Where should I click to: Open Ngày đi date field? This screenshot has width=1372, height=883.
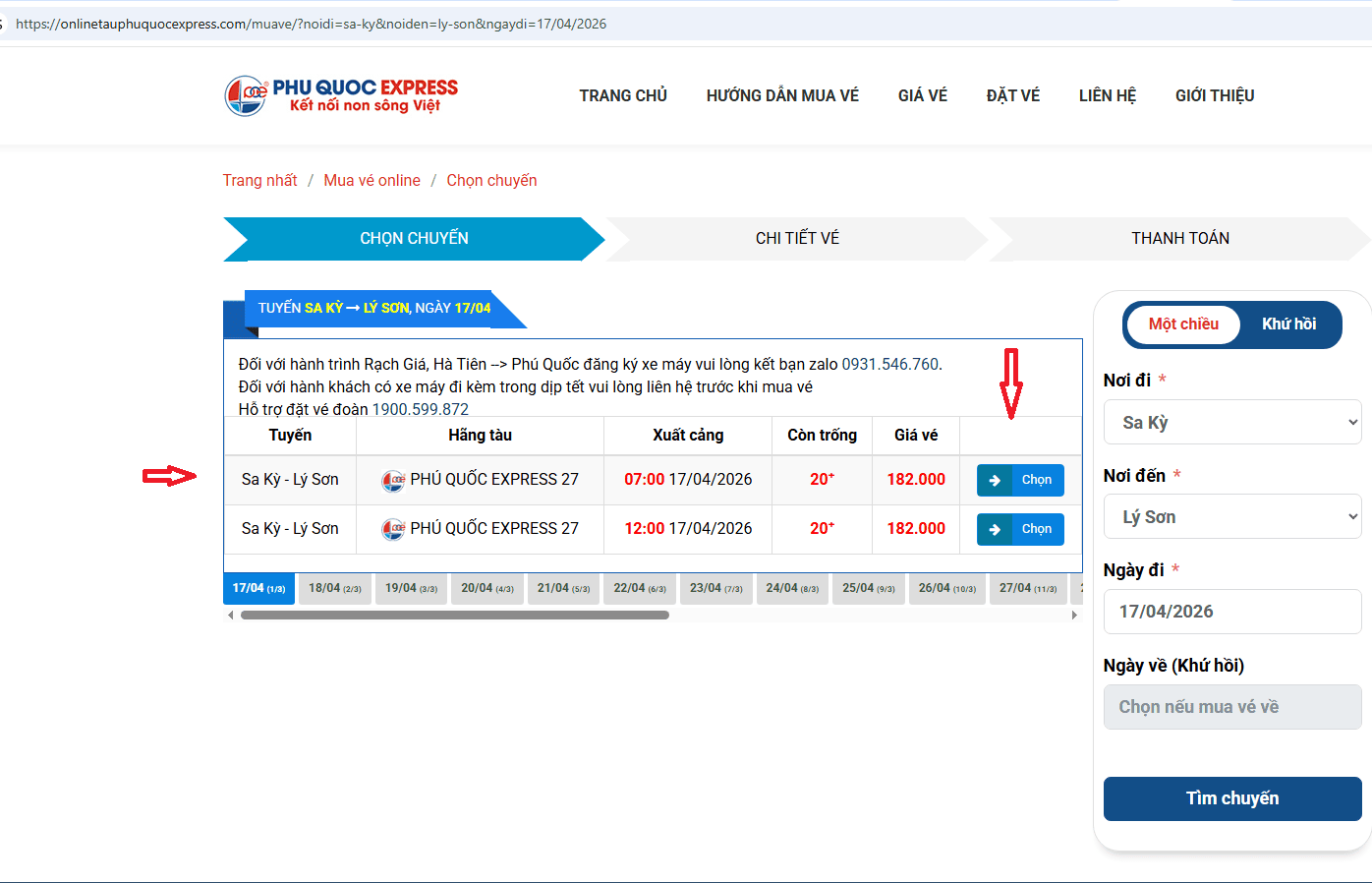[1232, 612]
